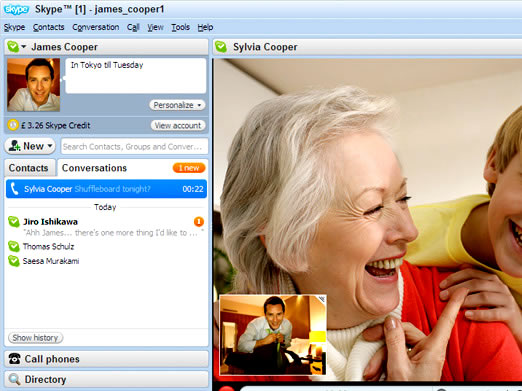Click the telephone icon beside Call phones
The width and height of the screenshot is (522, 391).
pos(14,359)
